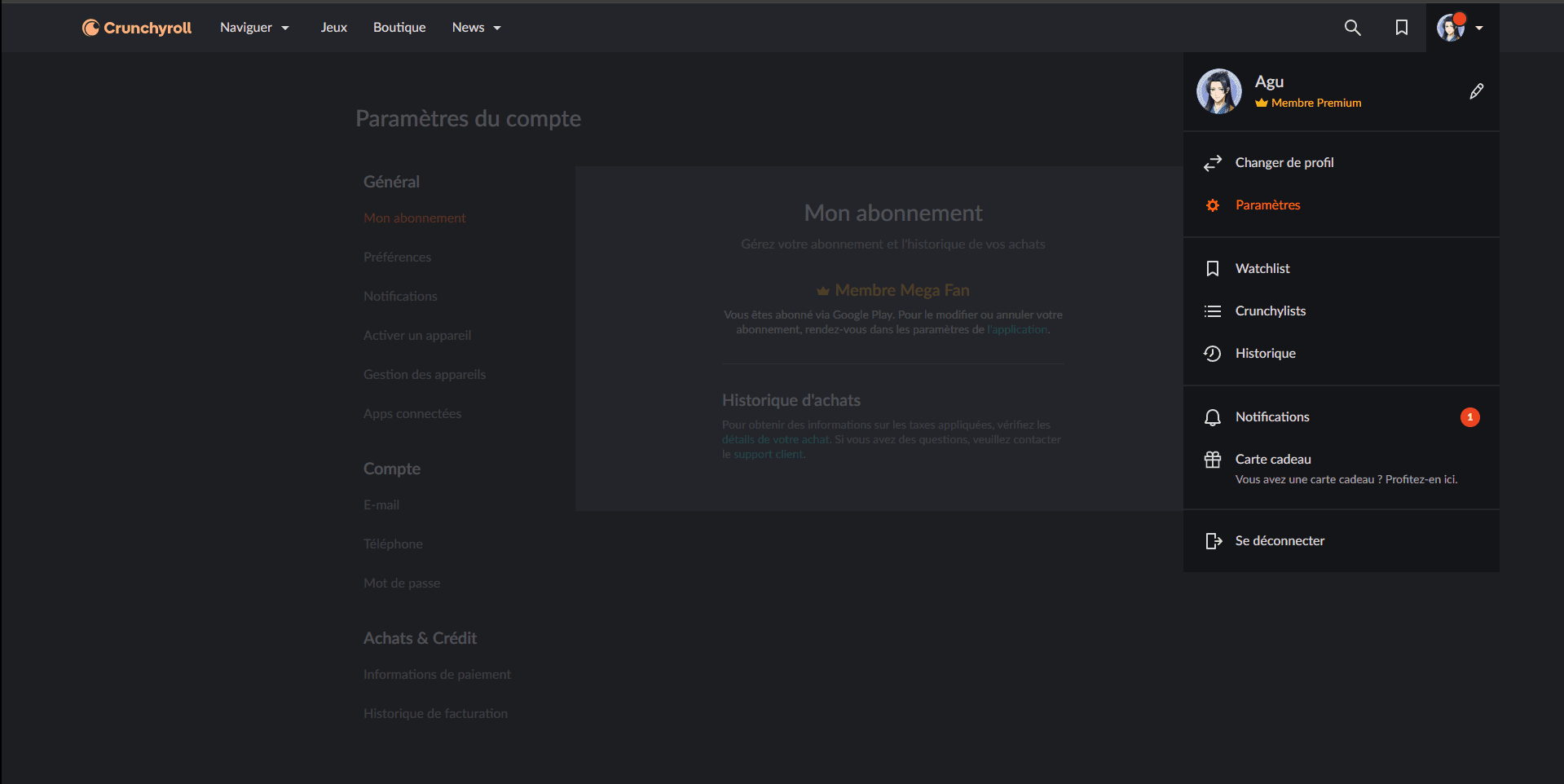Click the switch arrows icon beside Changer de profil

point(1213,163)
